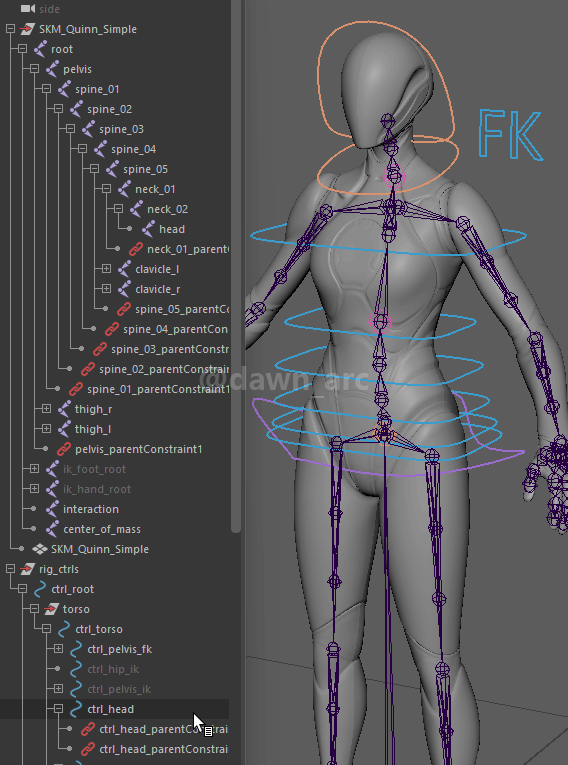Image resolution: width=568 pixels, height=765 pixels.
Task: Click the ctrl_torso curve icon
Action: [x=64, y=629]
